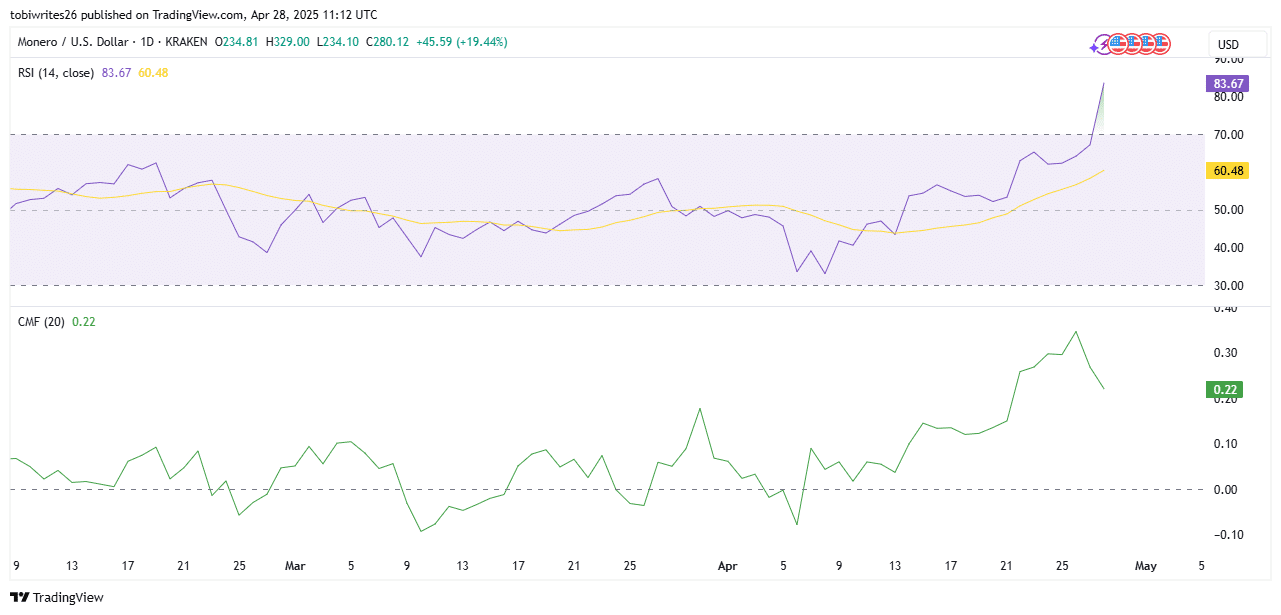Click the purple lightning event icon
The width and height of the screenshot is (1281, 615).
(x=1101, y=44)
